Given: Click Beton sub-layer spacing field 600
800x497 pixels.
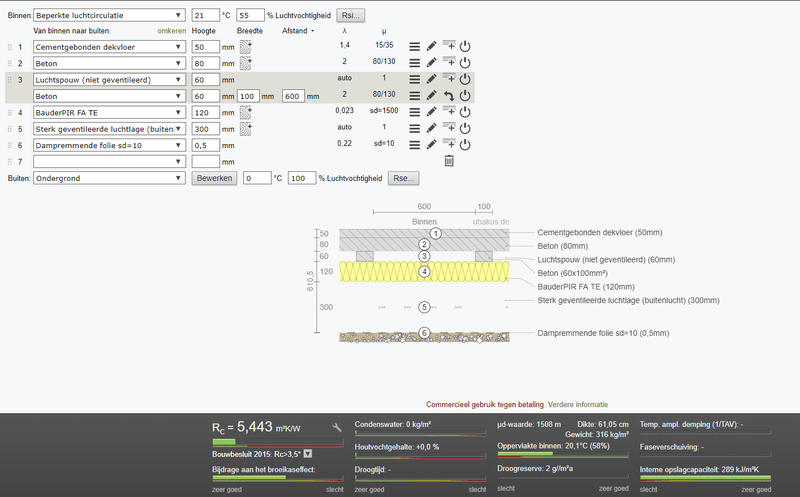Looking at the screenshot, I should [x=293, y=96].
